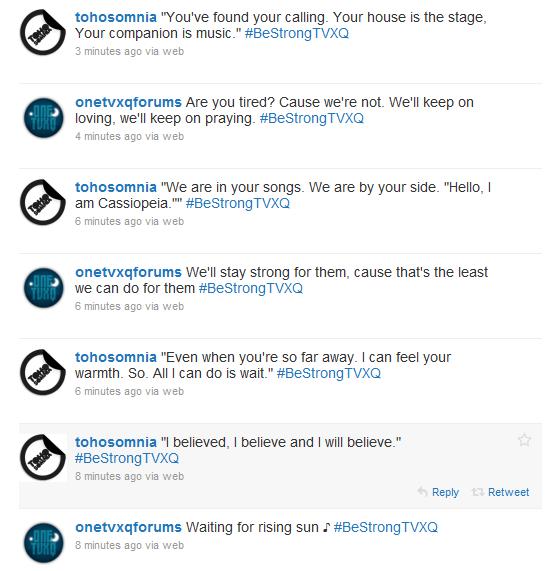
Task: Click the Reply arrow icon
Action: 422,492
